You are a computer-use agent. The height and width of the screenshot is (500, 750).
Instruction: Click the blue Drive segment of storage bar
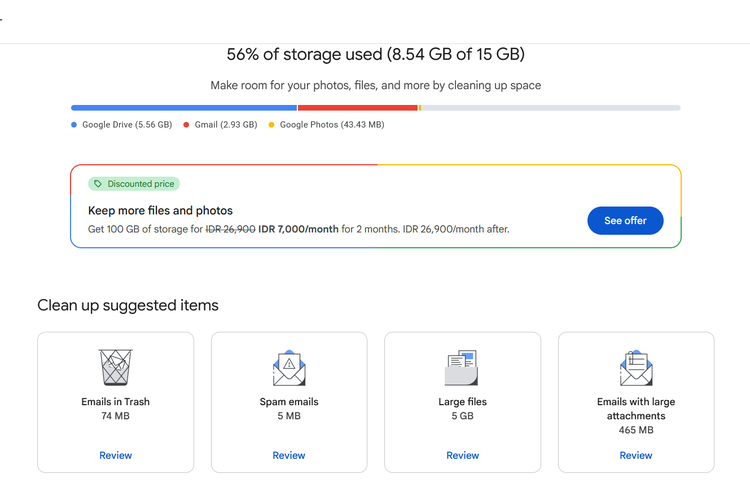coord(184,108)
